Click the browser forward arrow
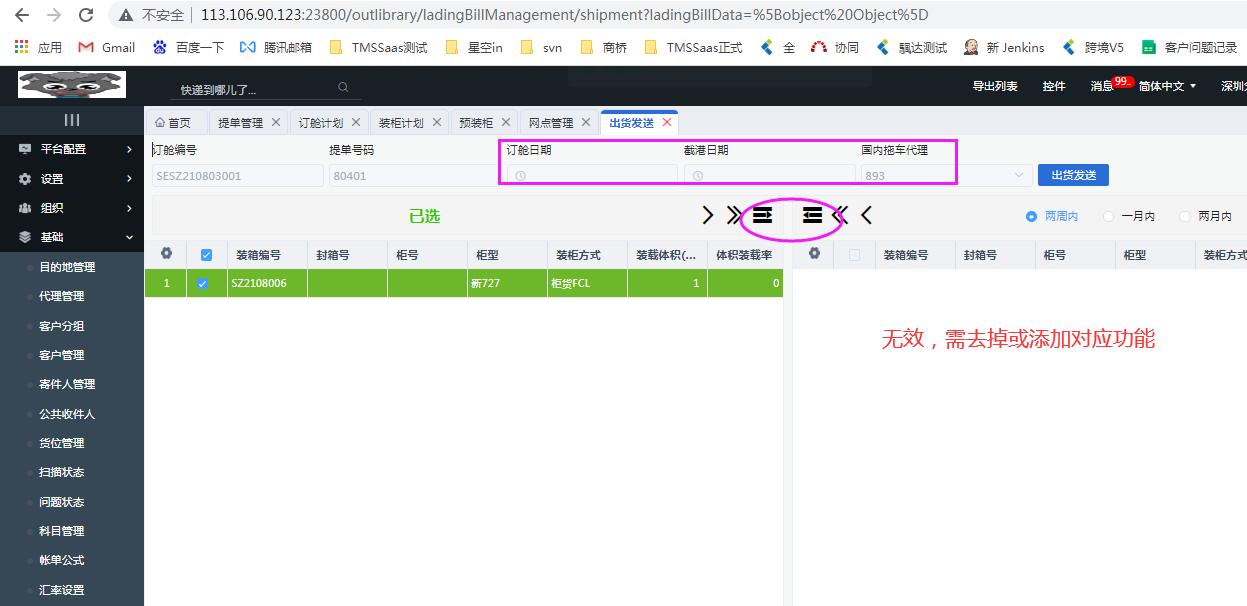This screenshot has height=606, width=1247. click(x=53, y=15)
